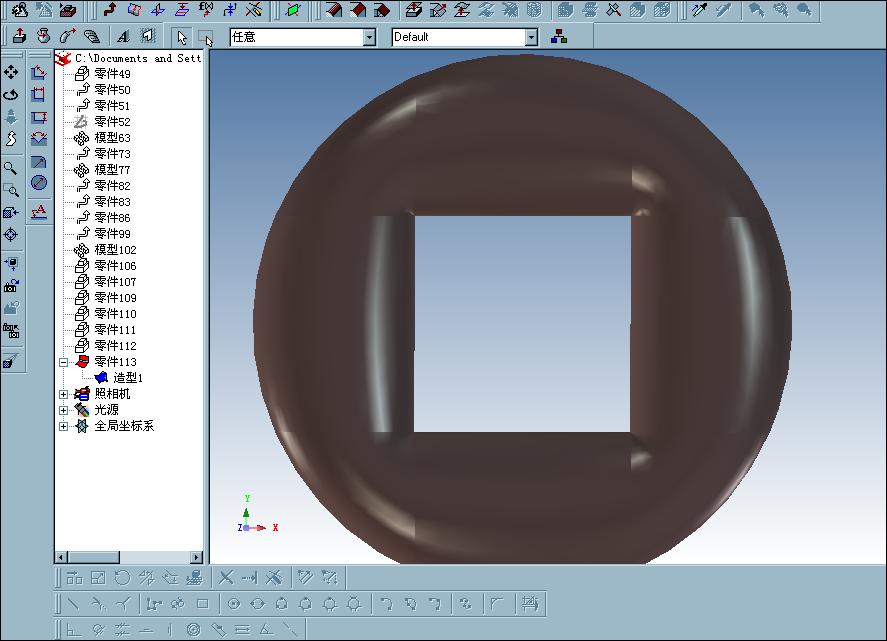Viewport: 887px width, 641px height.
Task: Click the rotating camera icon
Action: [x=11, y=286]
